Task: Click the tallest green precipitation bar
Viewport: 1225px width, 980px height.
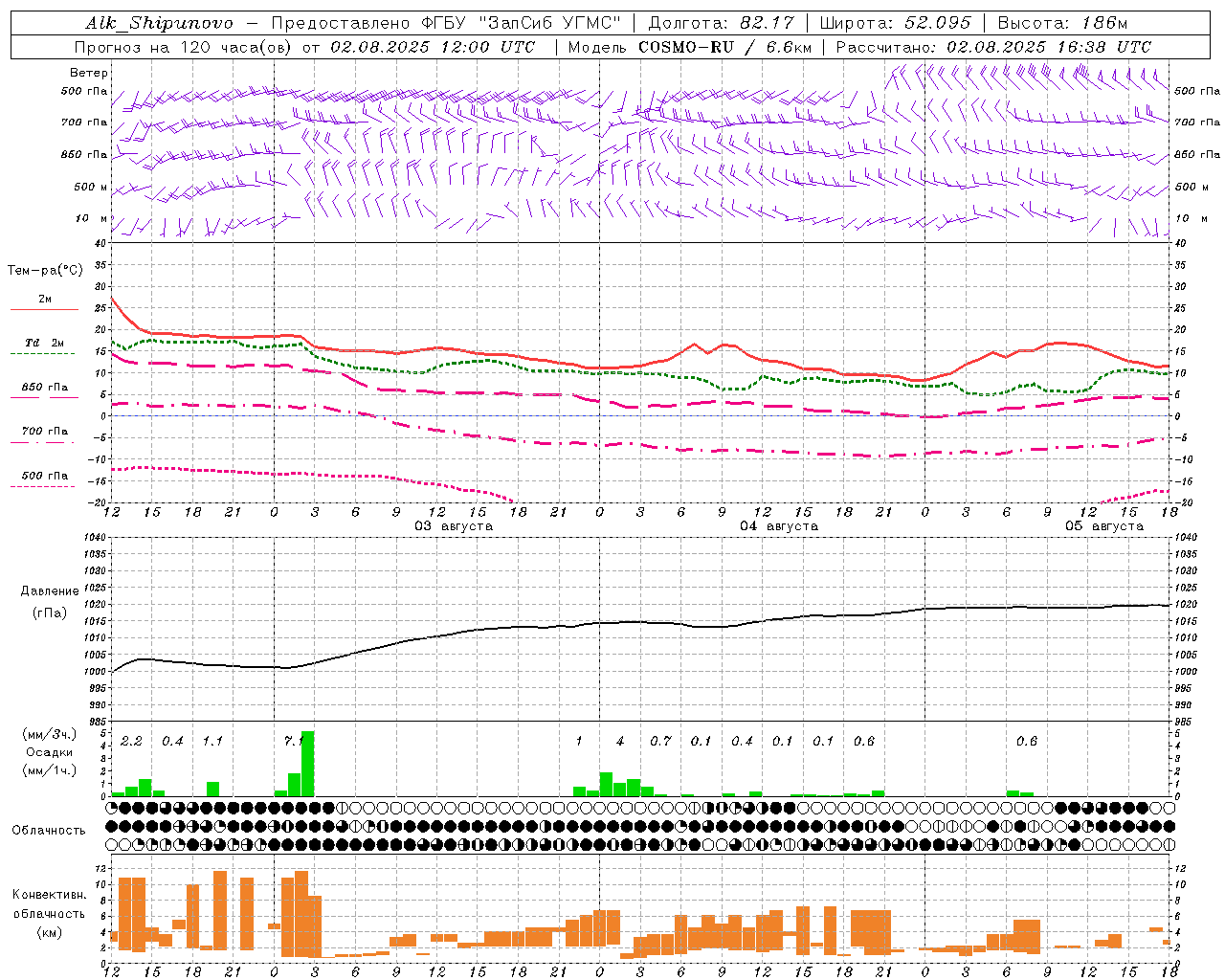Action: pyautogui.click(x=307, y=764)
